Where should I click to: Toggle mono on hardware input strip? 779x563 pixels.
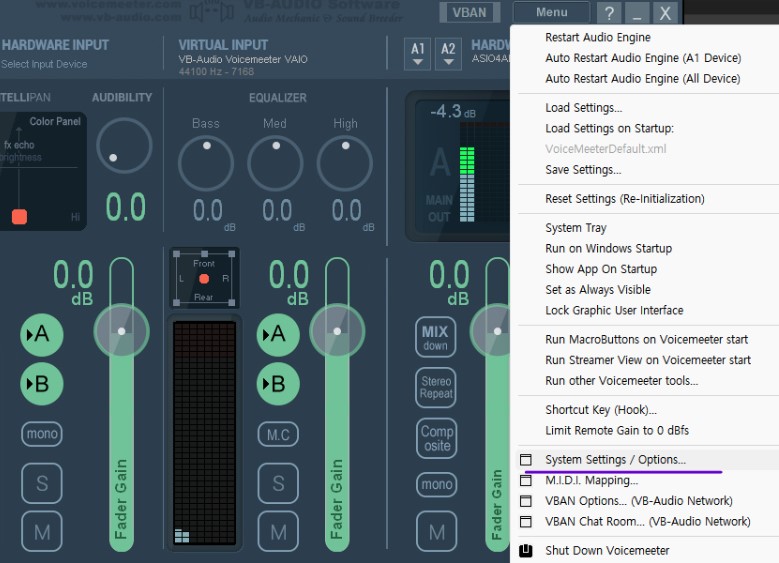pos(42,434)
